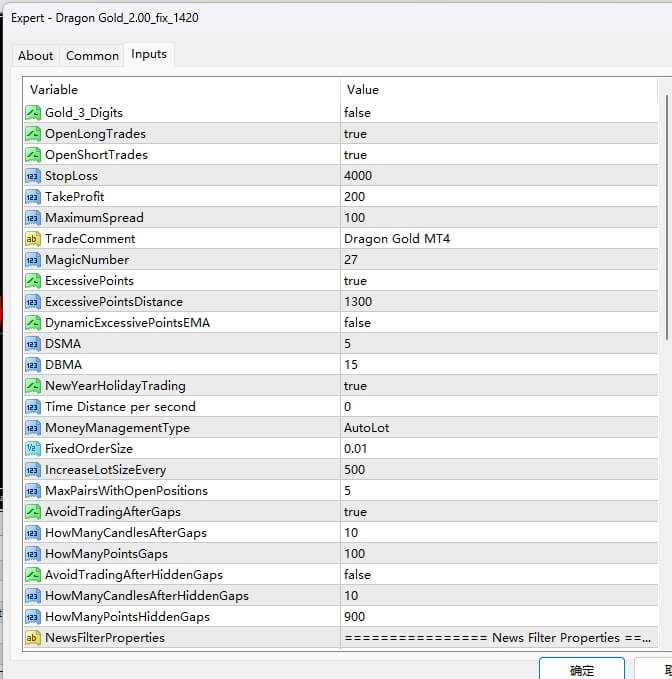
Task: Open AvoidTradingAfterGaps true value dropdown
Action: (499, 512)
